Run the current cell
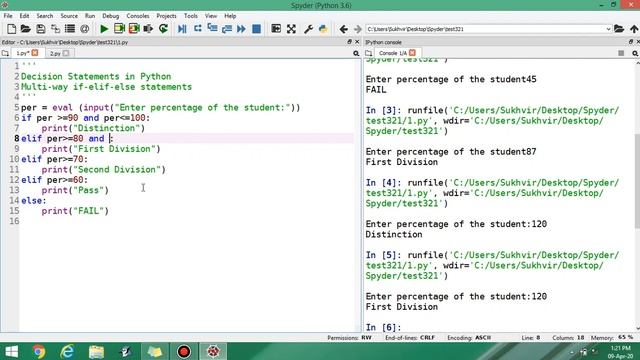Screen dimensions: 640x360 (119, 29)
